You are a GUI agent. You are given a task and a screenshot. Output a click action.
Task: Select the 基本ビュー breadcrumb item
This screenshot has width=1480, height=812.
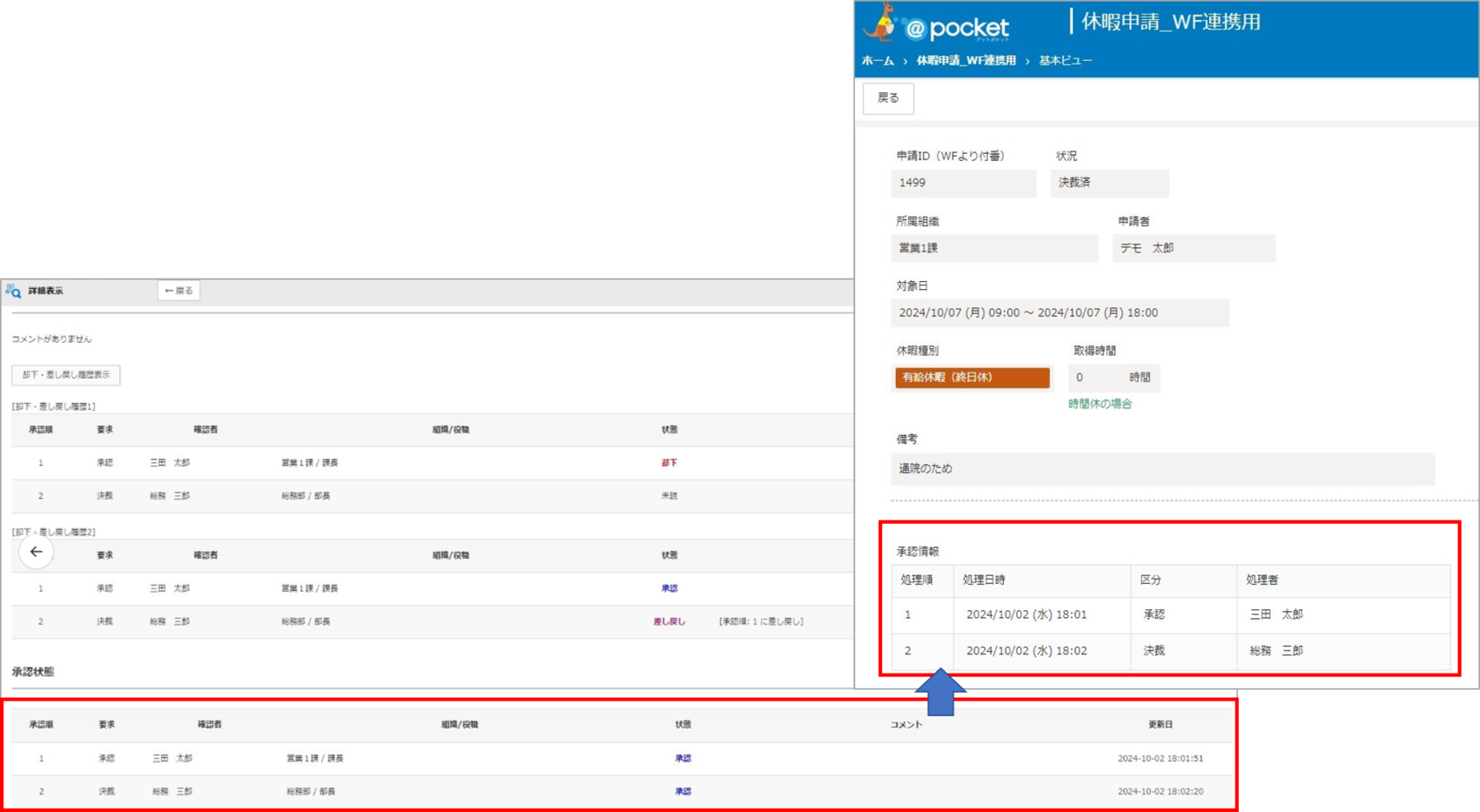1066,61
